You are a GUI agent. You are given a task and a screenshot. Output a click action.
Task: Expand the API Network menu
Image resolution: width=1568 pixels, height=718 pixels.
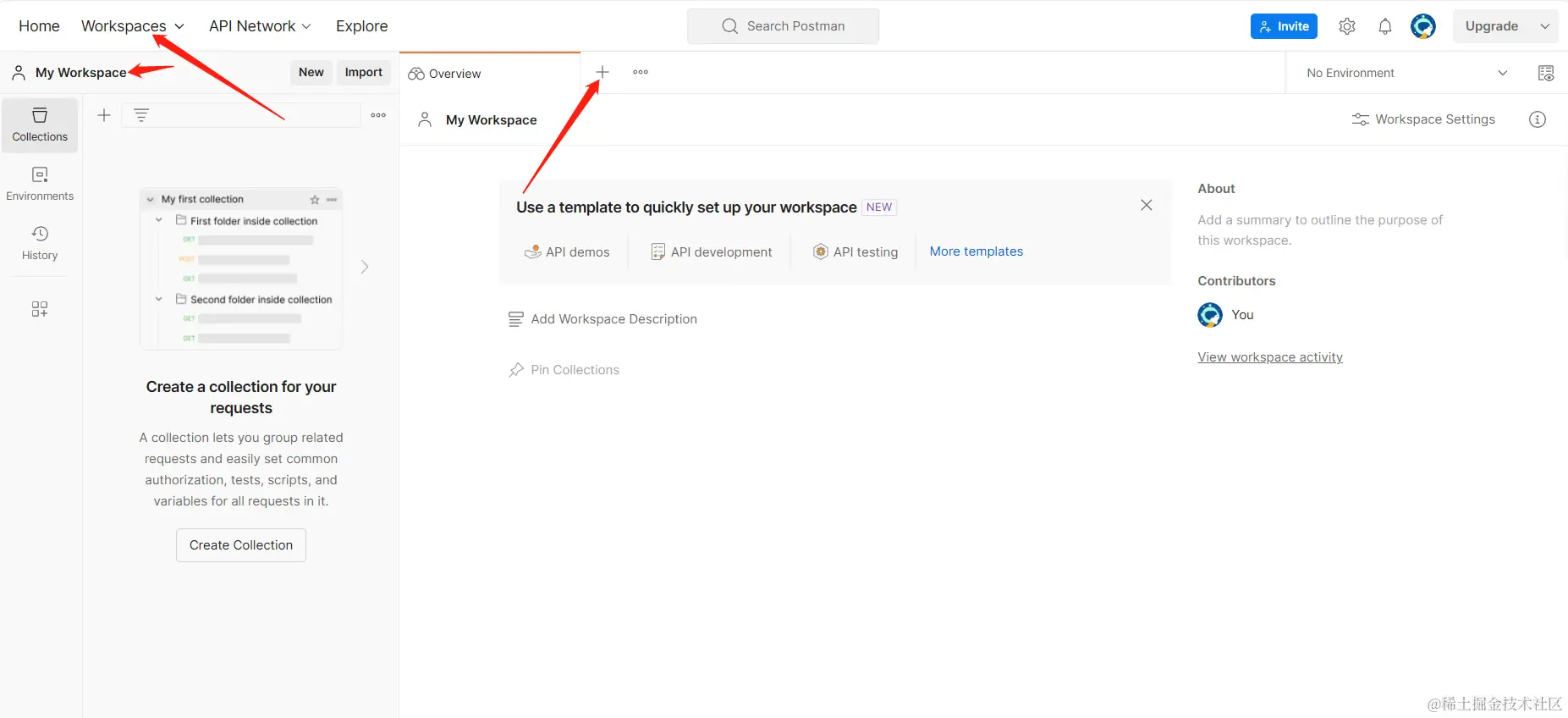click(x=261, y=26)
